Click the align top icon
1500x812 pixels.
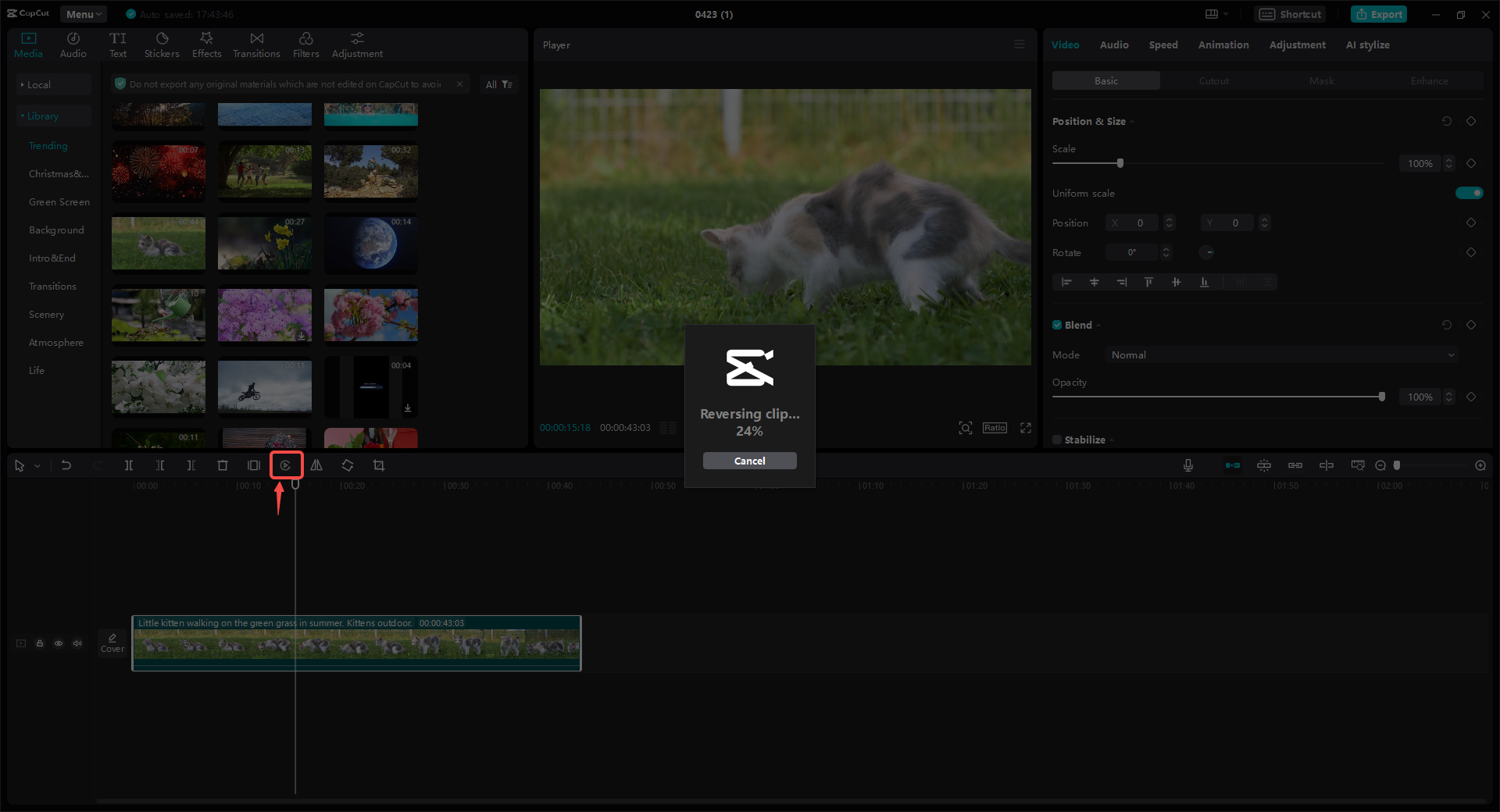tap(1148, 282)
